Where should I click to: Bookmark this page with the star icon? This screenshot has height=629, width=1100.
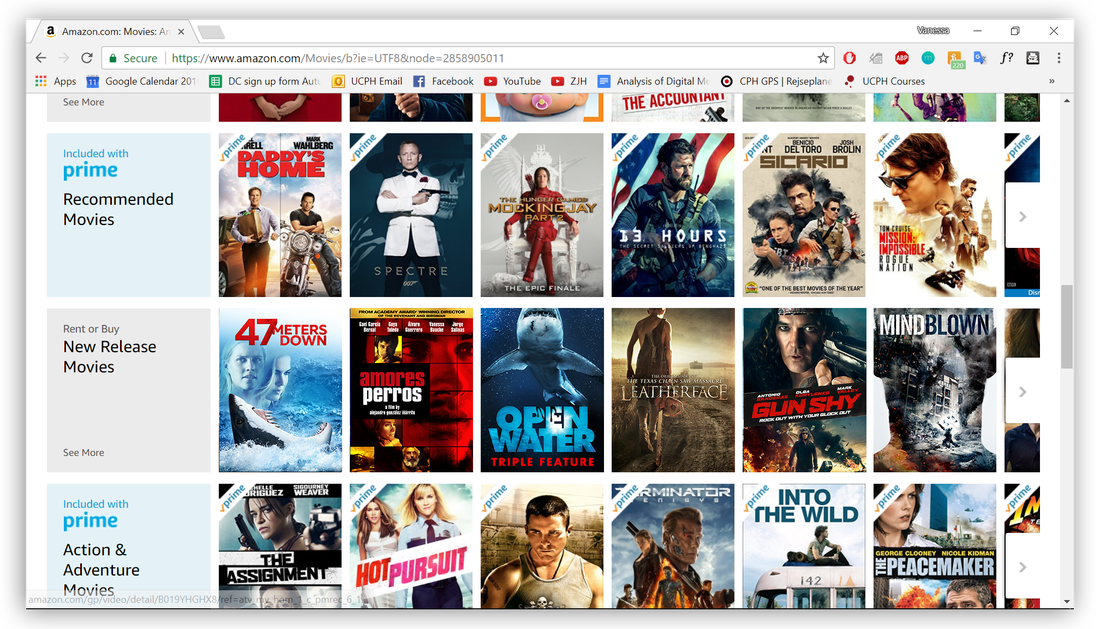[823, 58]
